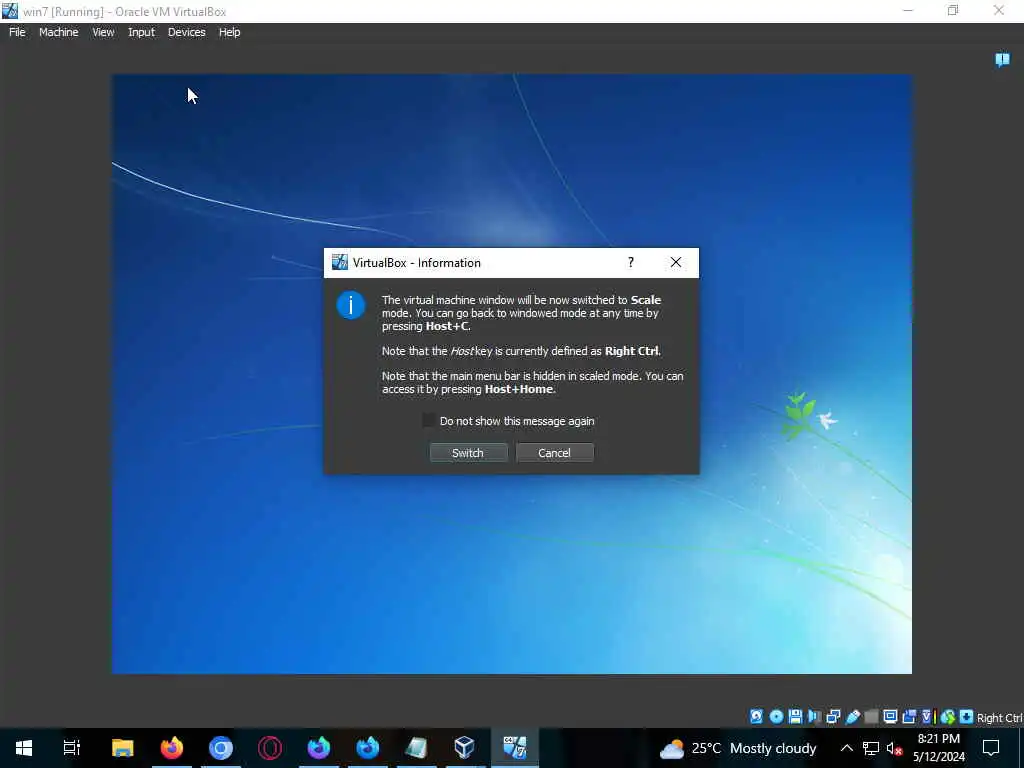Open the Windows Action Center notifications
This screenshot has height=768, width=1024.
(991, 748)
